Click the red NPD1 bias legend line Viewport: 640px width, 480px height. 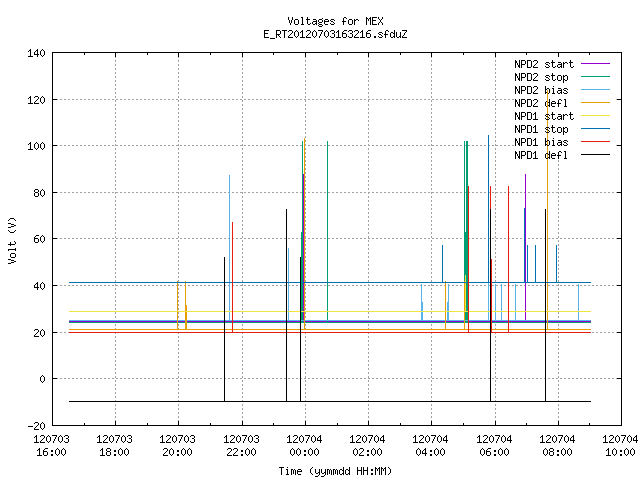point(596,142)
